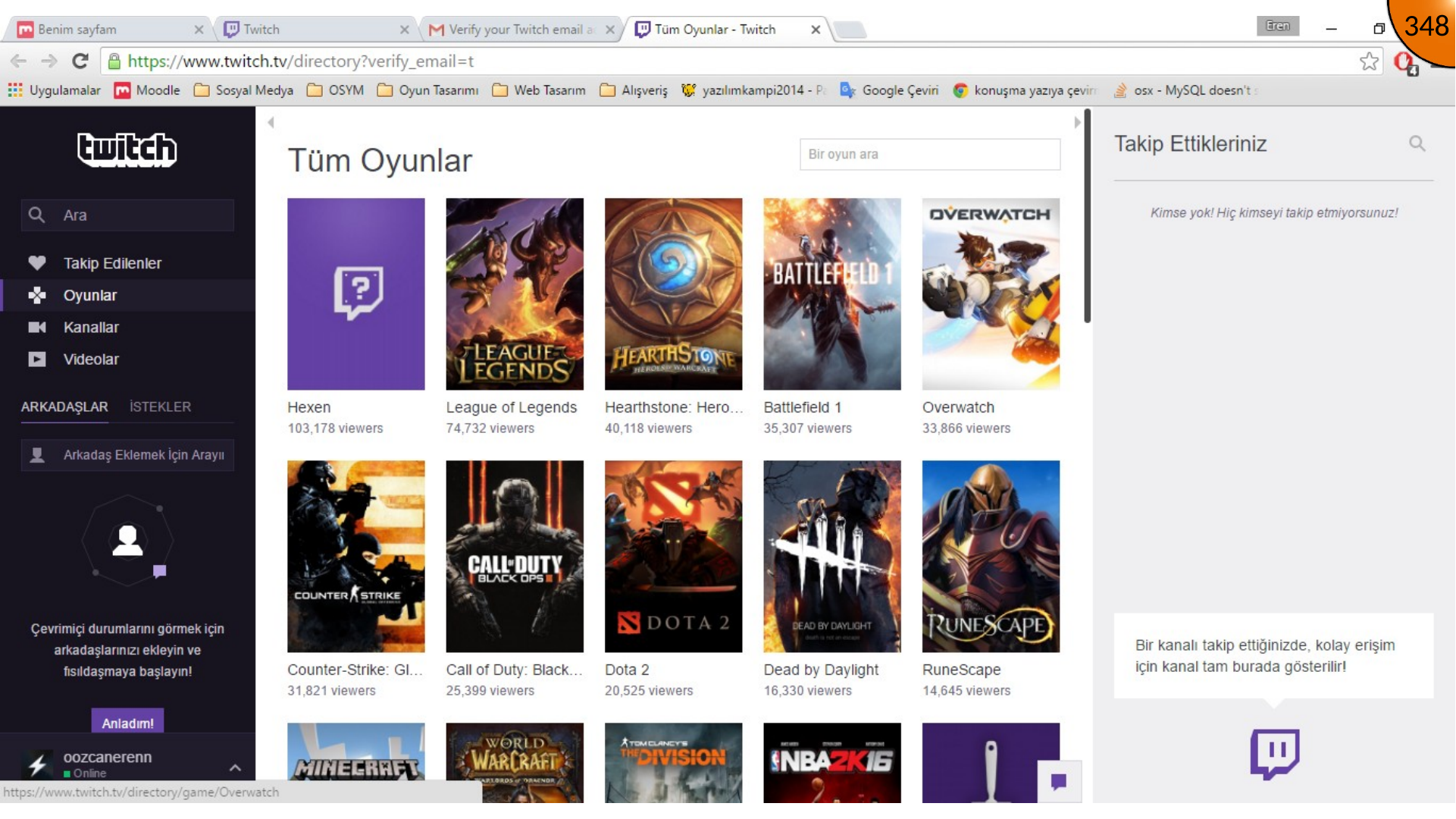This screenshot has width=1456, height=819.
Task: Click the browser address bar URL
Action: pyautogui.click(x=301, y=61)
